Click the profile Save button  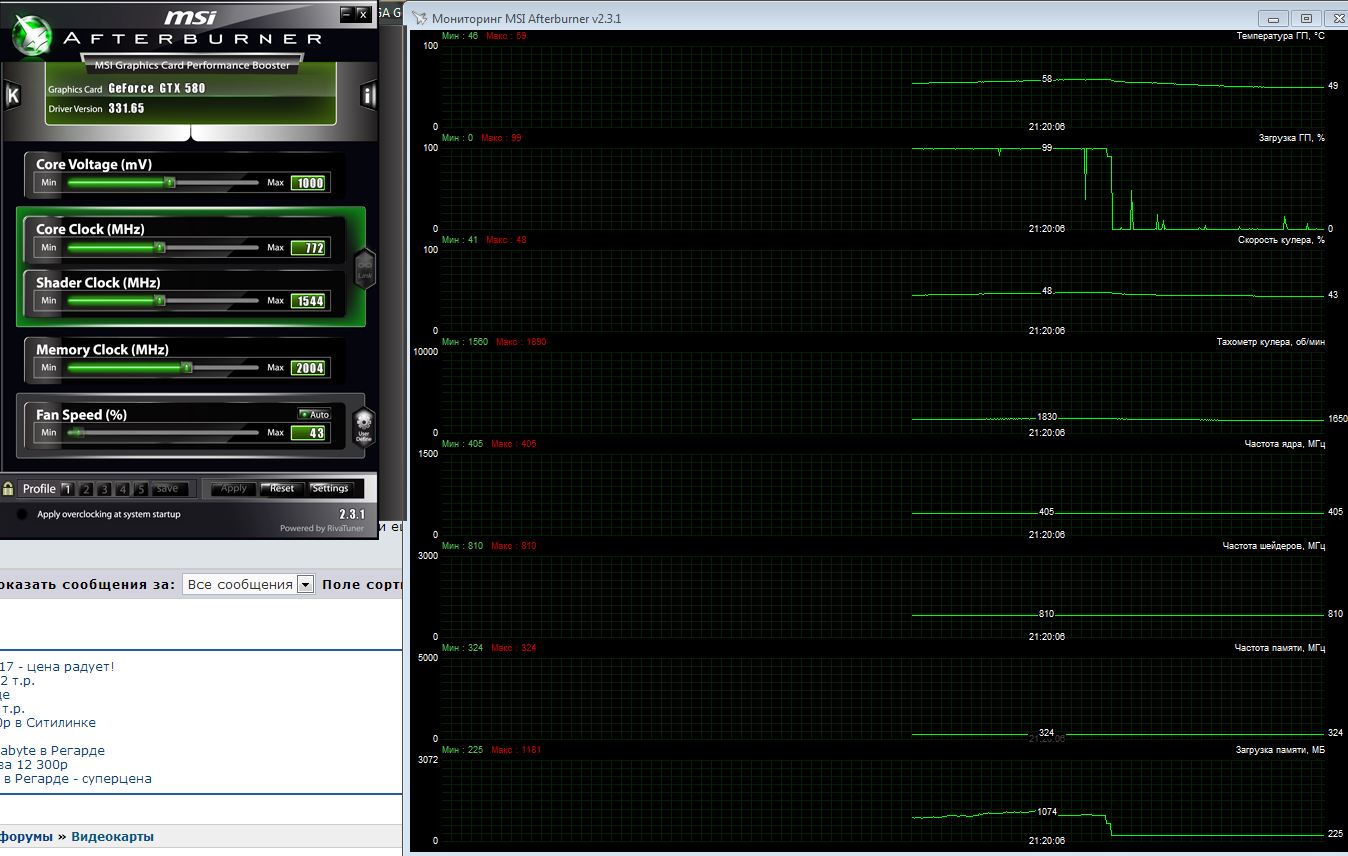168,489
